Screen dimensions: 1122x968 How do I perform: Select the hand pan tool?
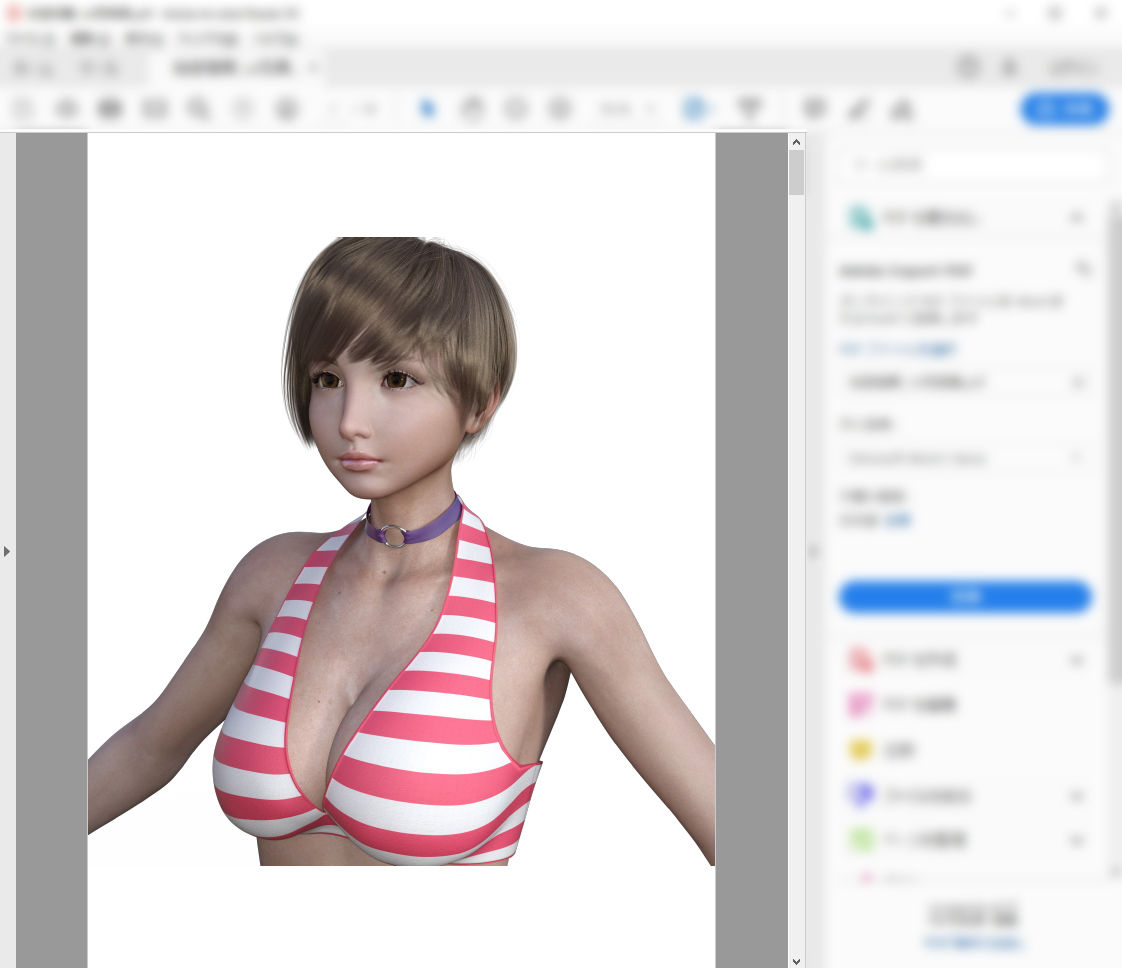point(472,109)
